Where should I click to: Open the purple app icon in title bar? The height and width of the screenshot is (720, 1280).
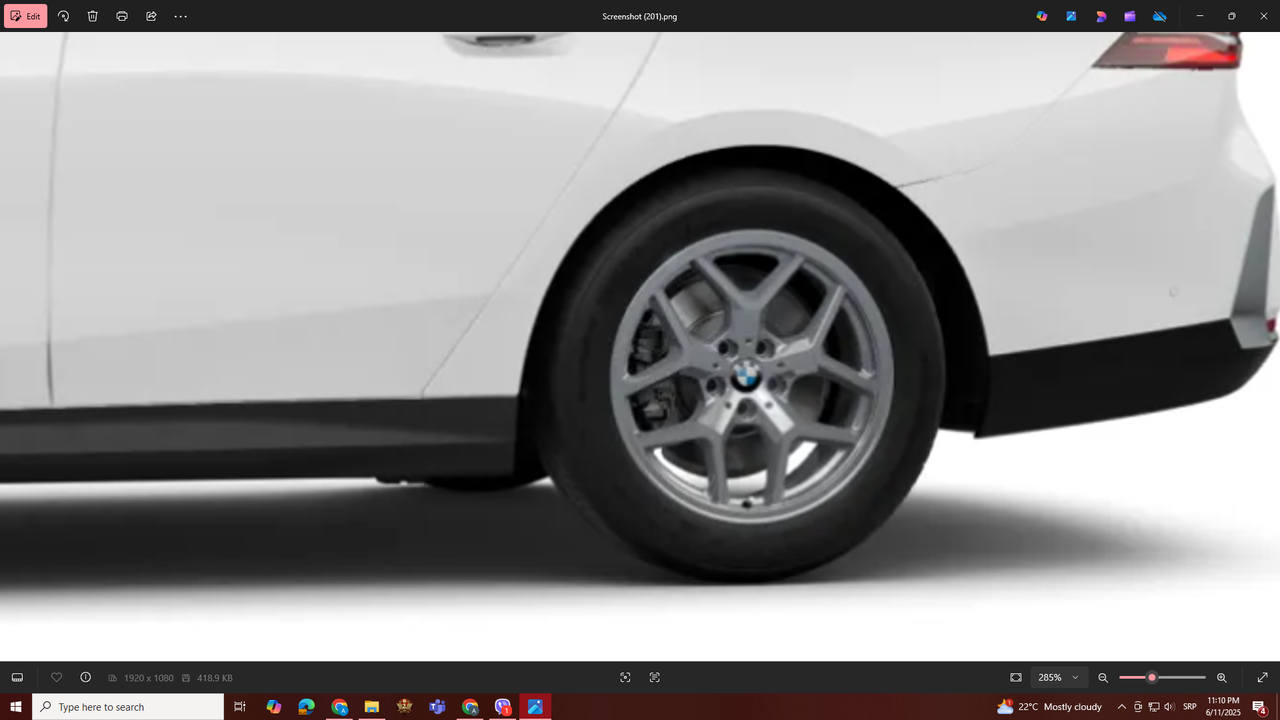coord(1130,16)
